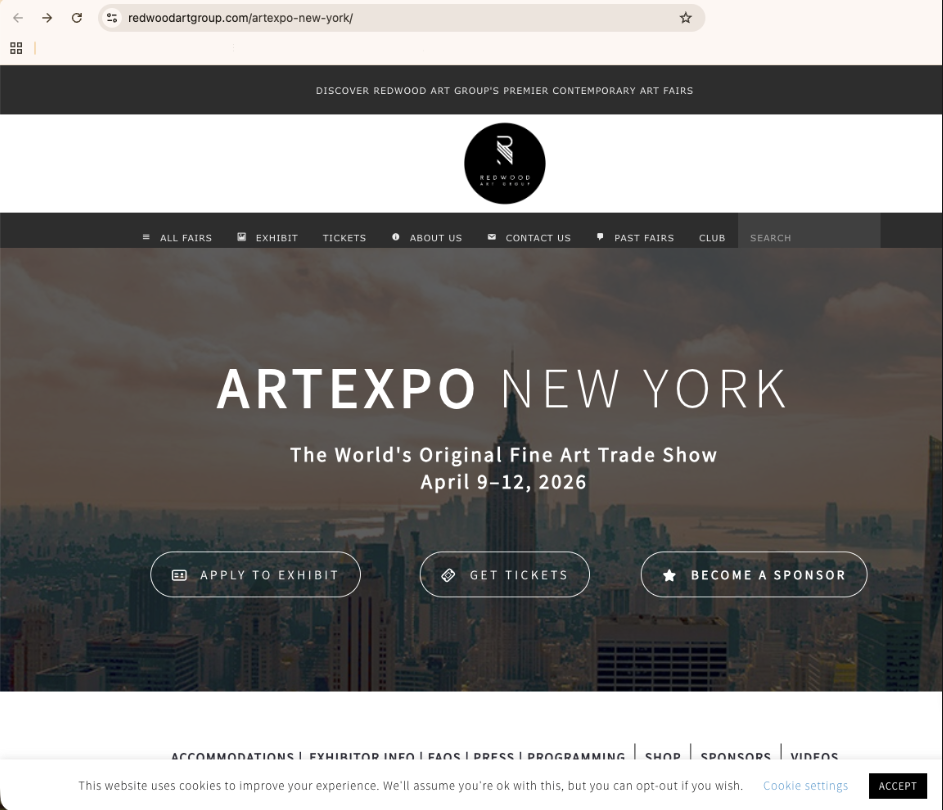Viewport: 943px width, 810px height.
Task: Click the site Search field
Action: point(808,238)
